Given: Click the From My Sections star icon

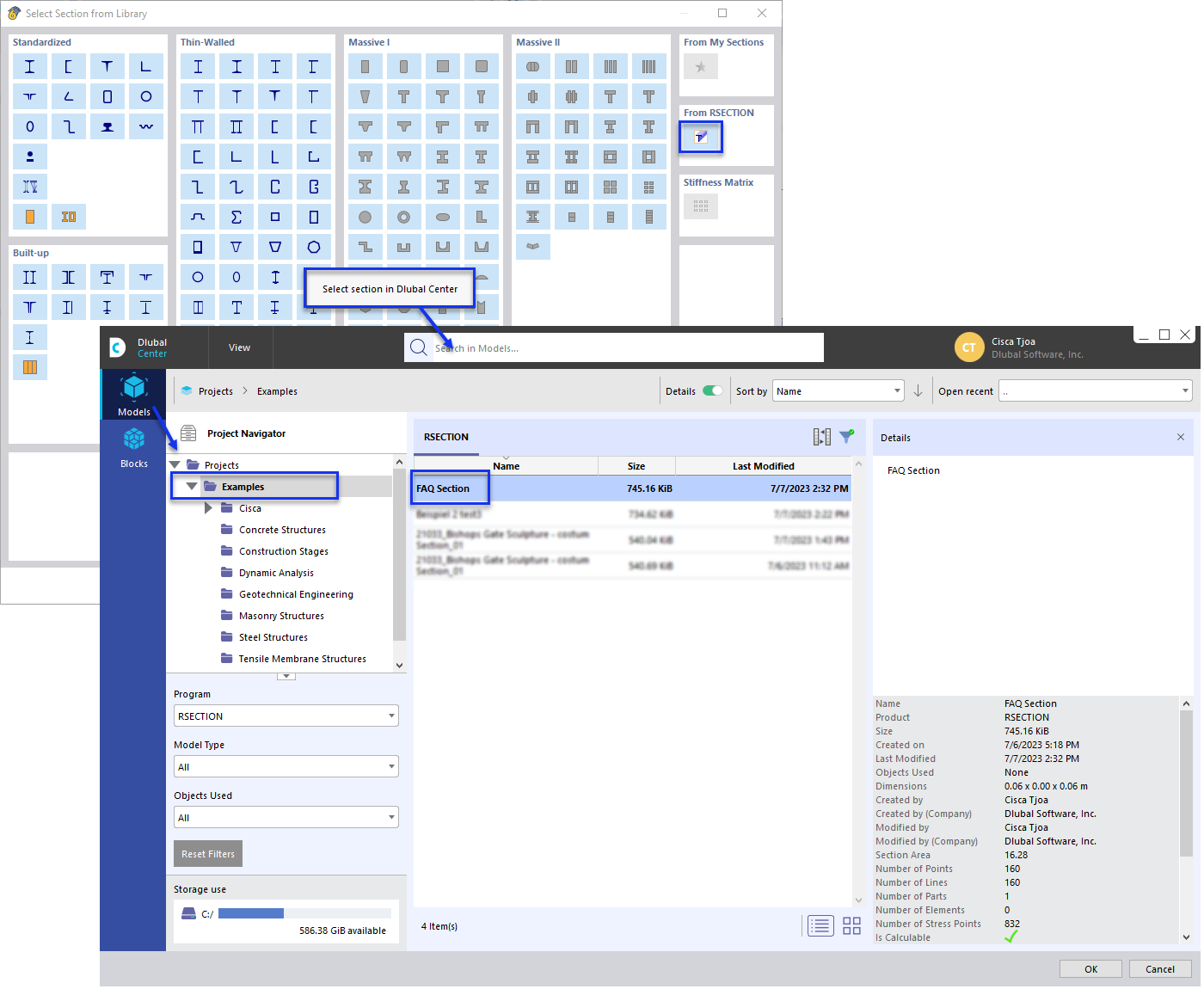Looking at the screenshot, I should [x=701, y=66].
